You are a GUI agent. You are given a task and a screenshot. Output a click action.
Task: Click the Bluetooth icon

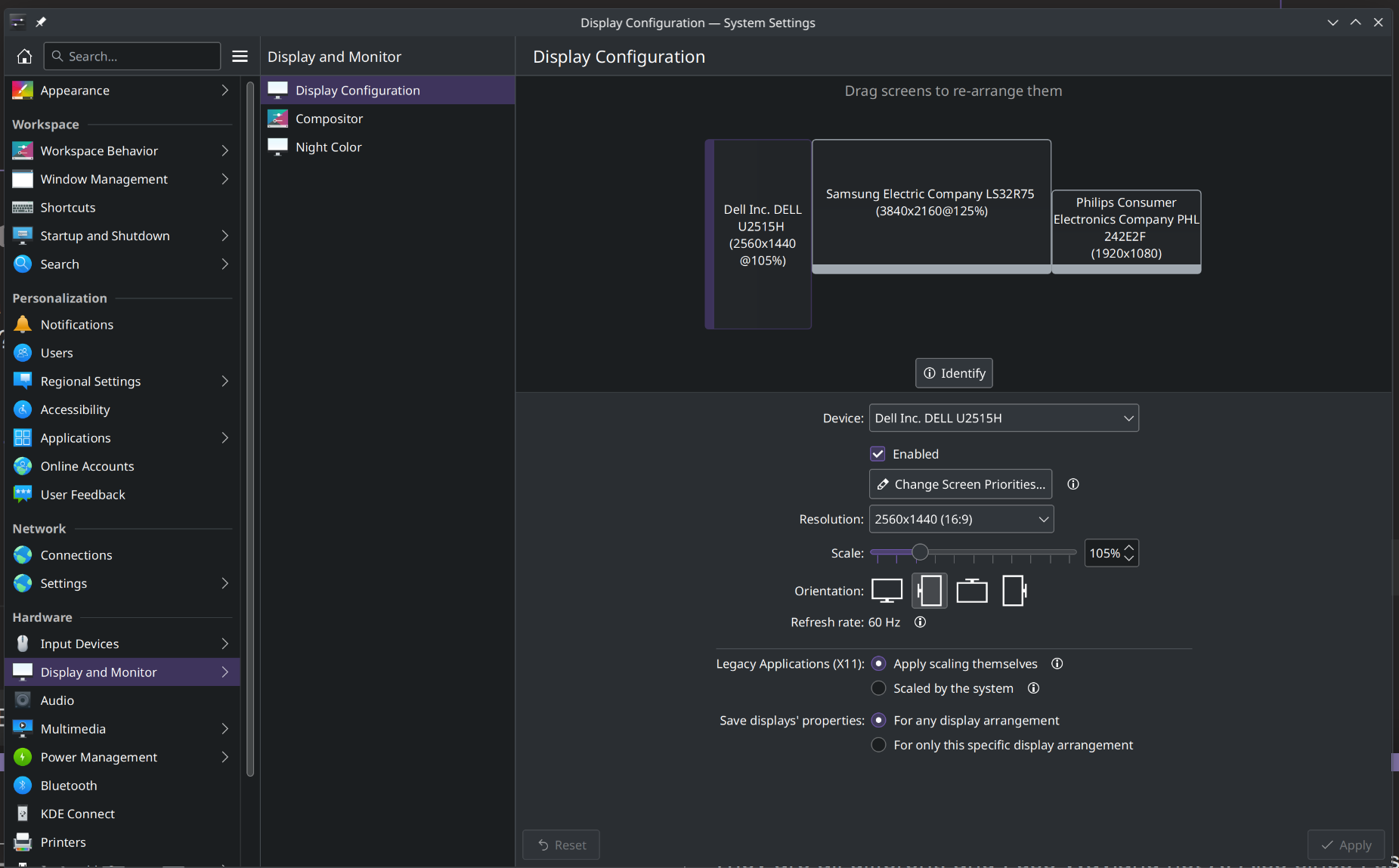[23, 786]
